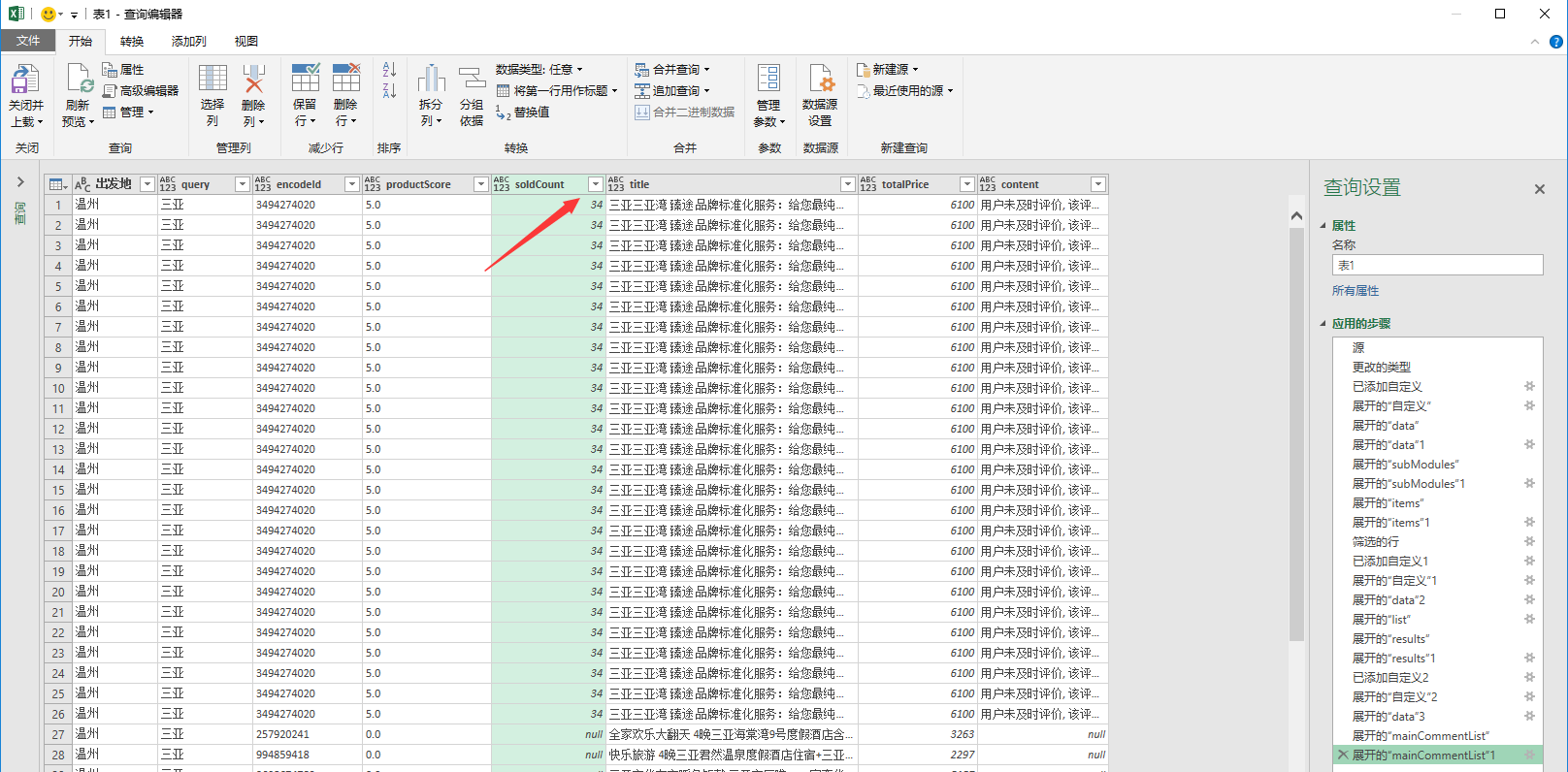Switch to the 开始 ribbon tab
The image size is (1568, 772).
[81, 42]
